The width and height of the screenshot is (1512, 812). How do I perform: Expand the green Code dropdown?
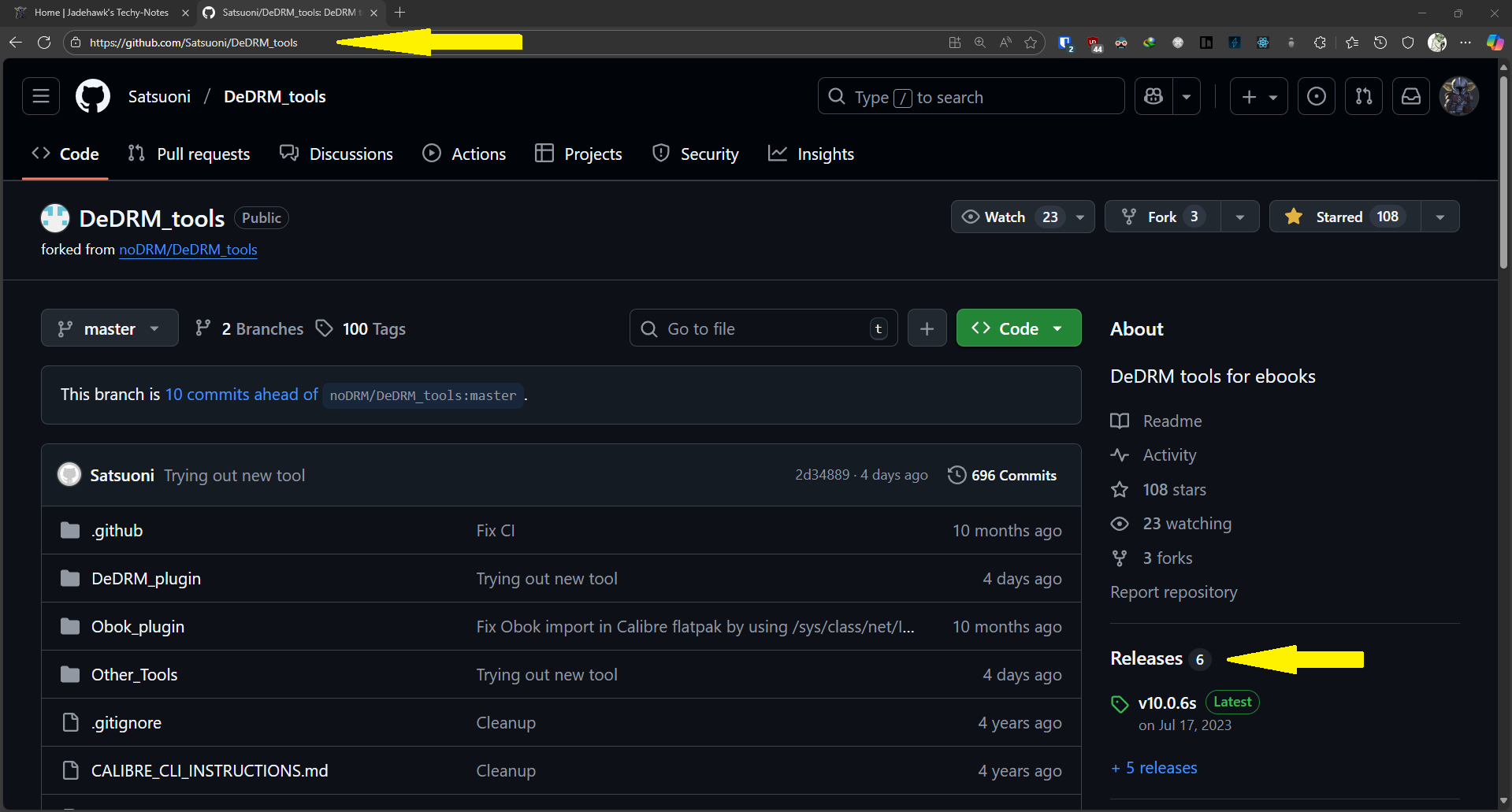(x=1018, y=328)
